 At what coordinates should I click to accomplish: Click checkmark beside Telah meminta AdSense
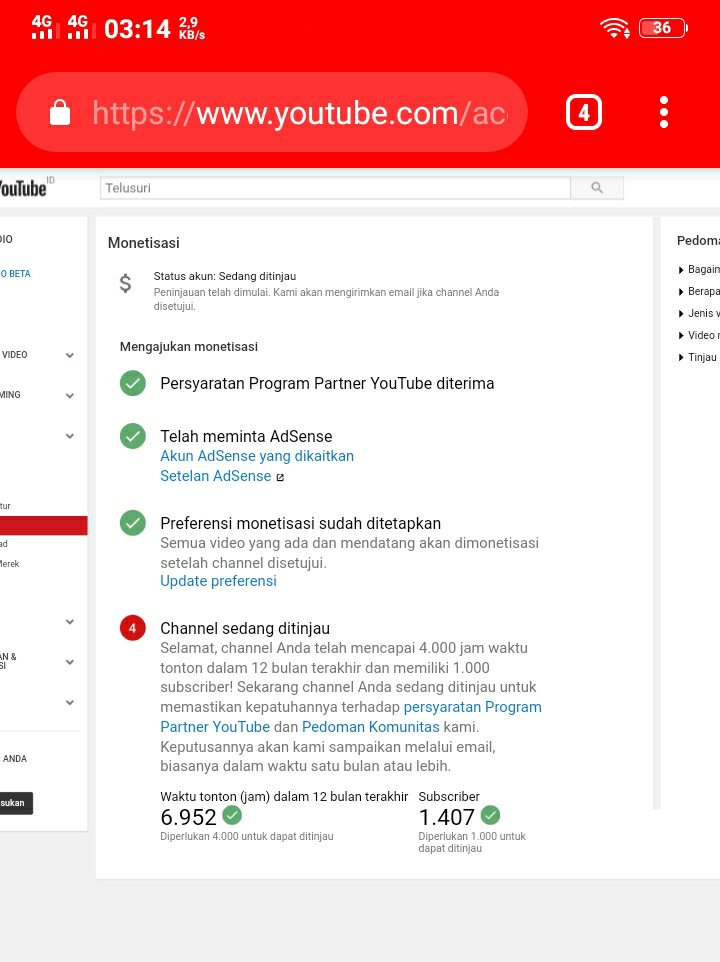132,436
